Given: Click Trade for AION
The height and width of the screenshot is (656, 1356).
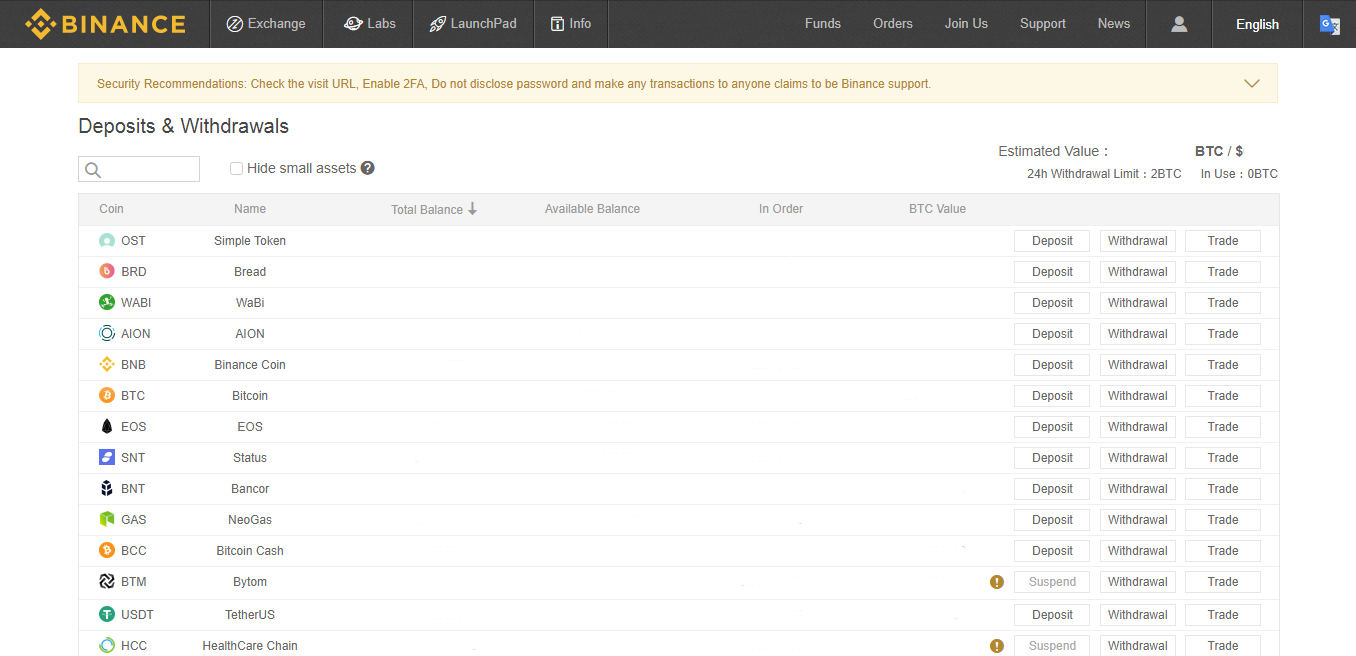Looking at the screenshot, I should pyautogui.click(x=1223, y=334).
